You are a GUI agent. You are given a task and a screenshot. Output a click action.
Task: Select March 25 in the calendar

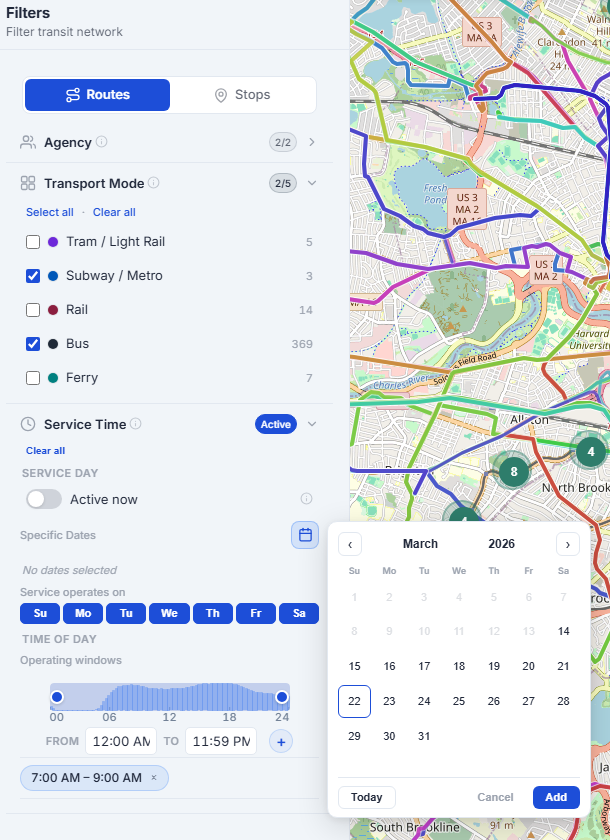[x=459, y=701]
